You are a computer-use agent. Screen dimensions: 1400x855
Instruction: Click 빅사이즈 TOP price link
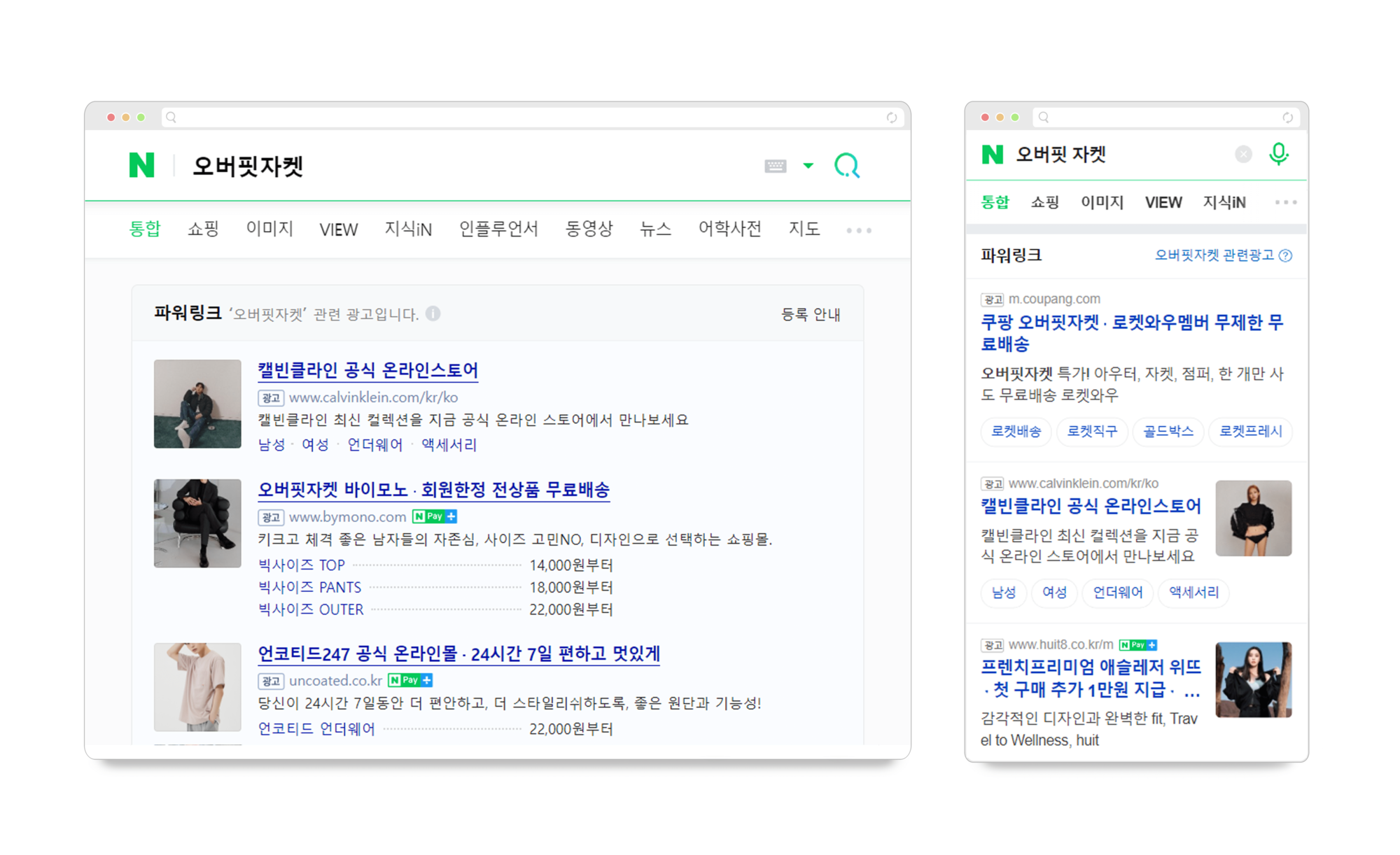[x=302, y=565]
